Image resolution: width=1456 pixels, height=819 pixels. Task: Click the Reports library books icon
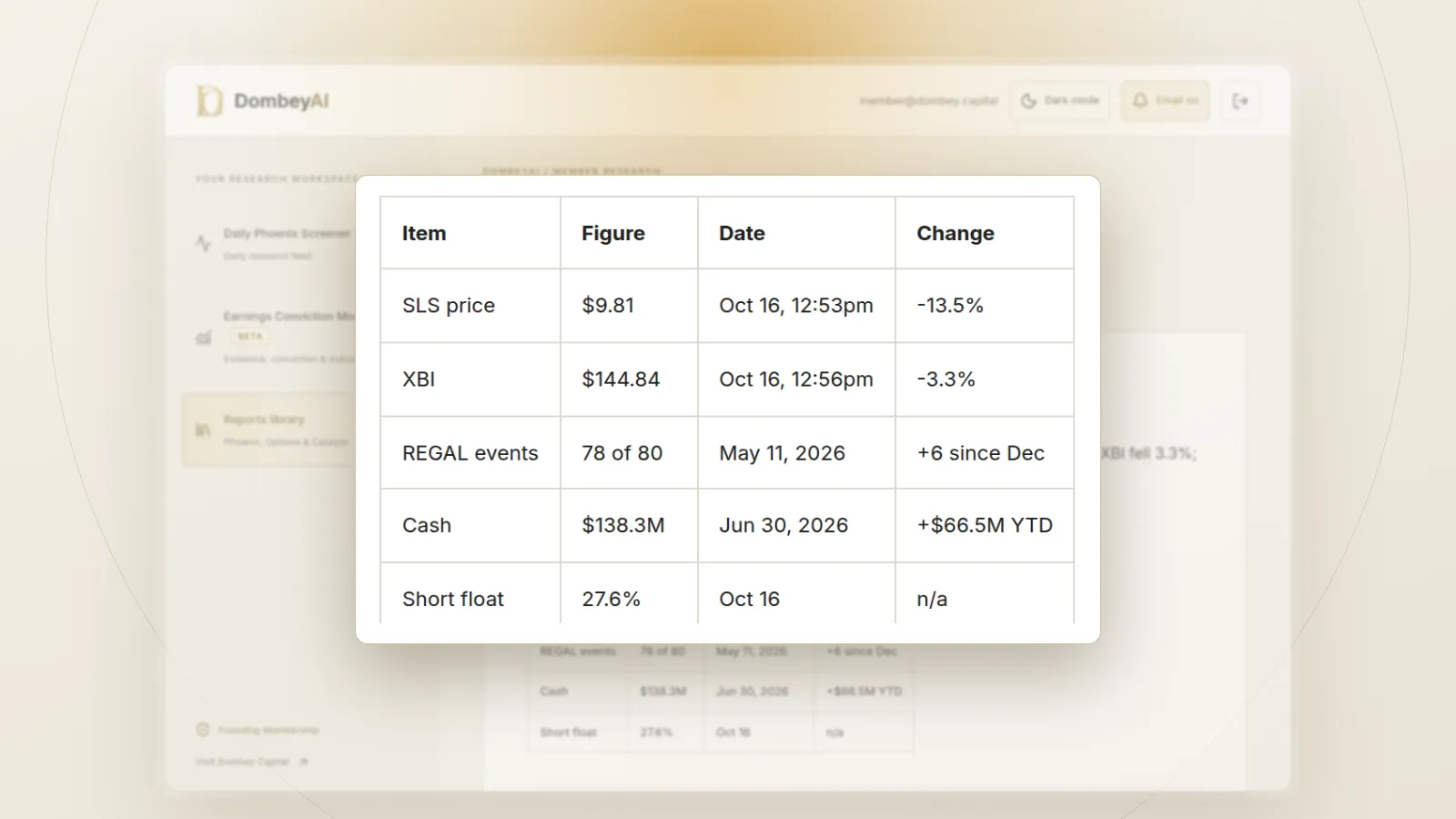(x=203, y=430)
